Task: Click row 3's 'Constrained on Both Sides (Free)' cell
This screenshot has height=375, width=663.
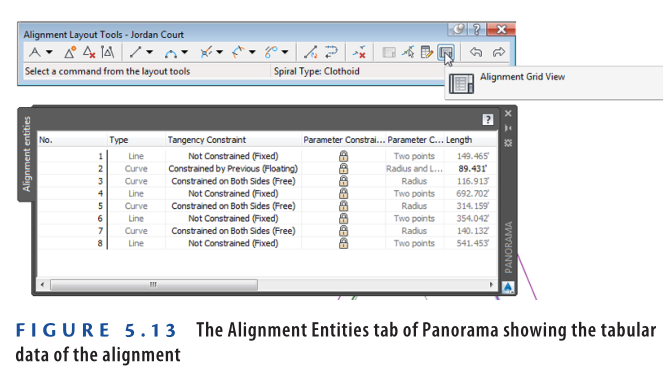Action: coord(233,181)
